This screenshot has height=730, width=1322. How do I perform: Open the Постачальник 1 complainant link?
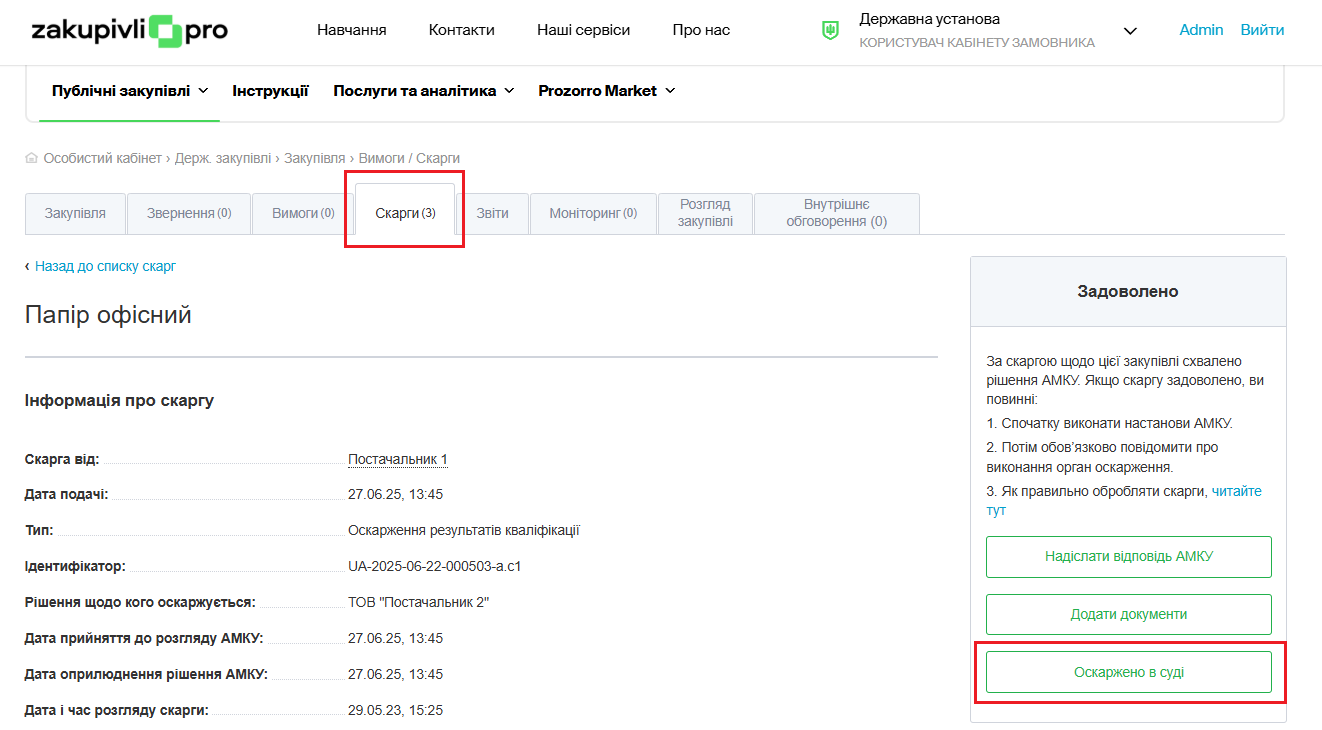pos(397,460)
